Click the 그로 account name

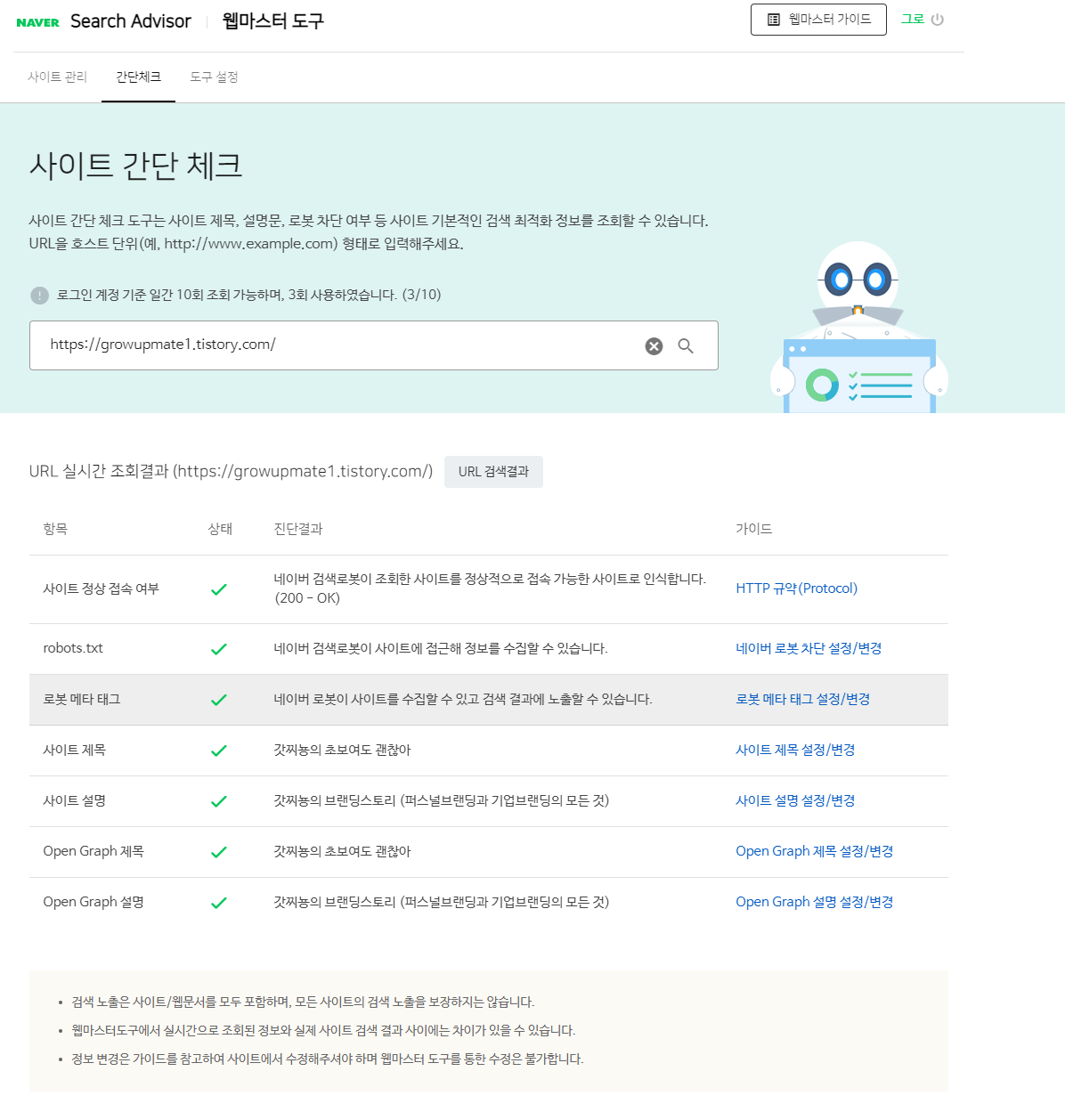(x=913, y=19)
